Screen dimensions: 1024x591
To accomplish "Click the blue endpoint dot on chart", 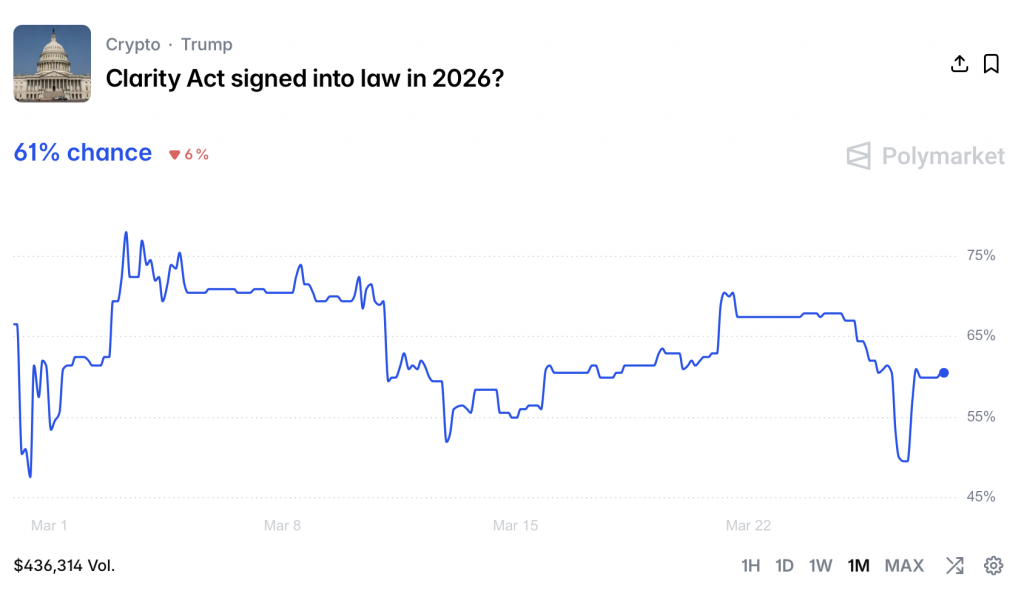I will 944,373.
